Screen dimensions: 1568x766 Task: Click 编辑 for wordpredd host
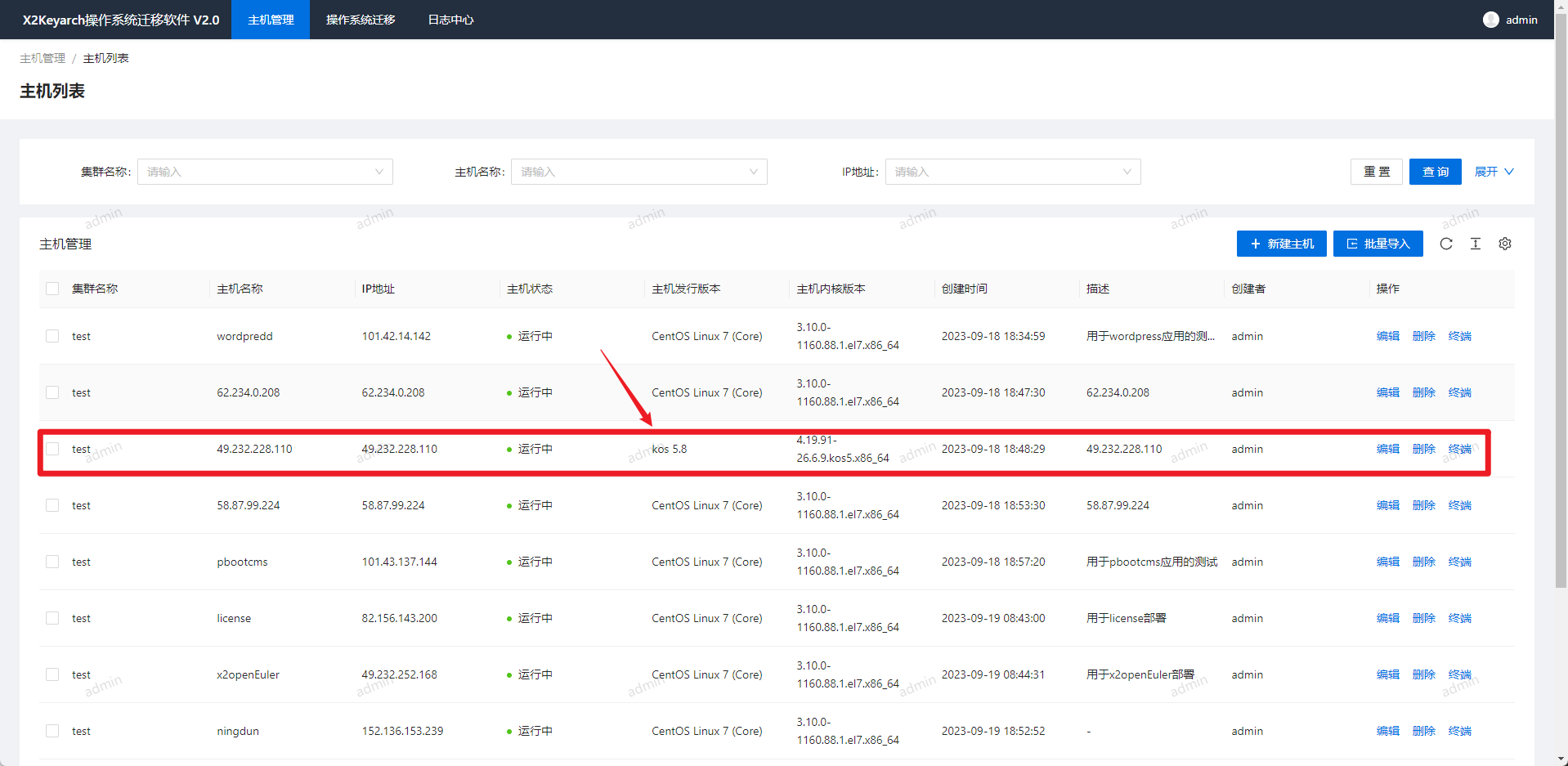1388,336
